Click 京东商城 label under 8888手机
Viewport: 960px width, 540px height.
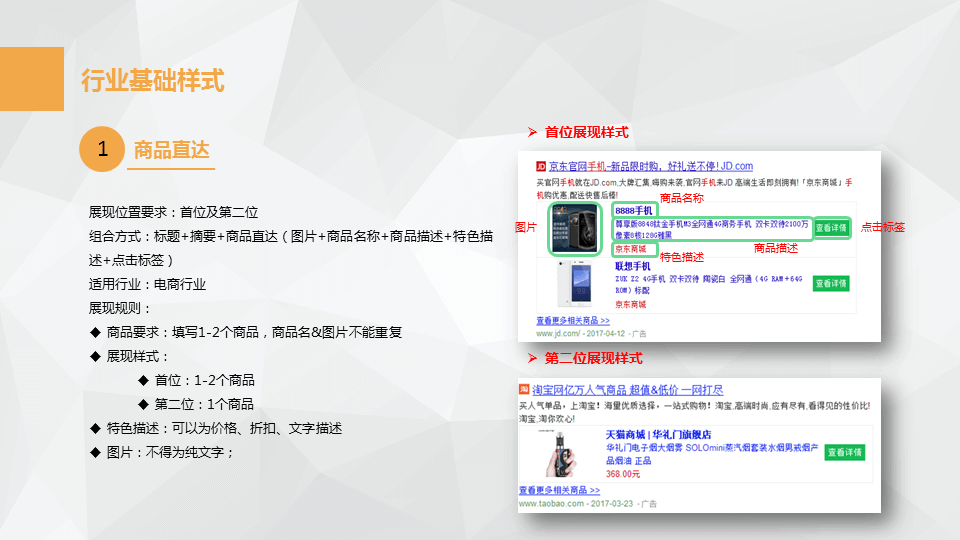click(x=631, y=249)
